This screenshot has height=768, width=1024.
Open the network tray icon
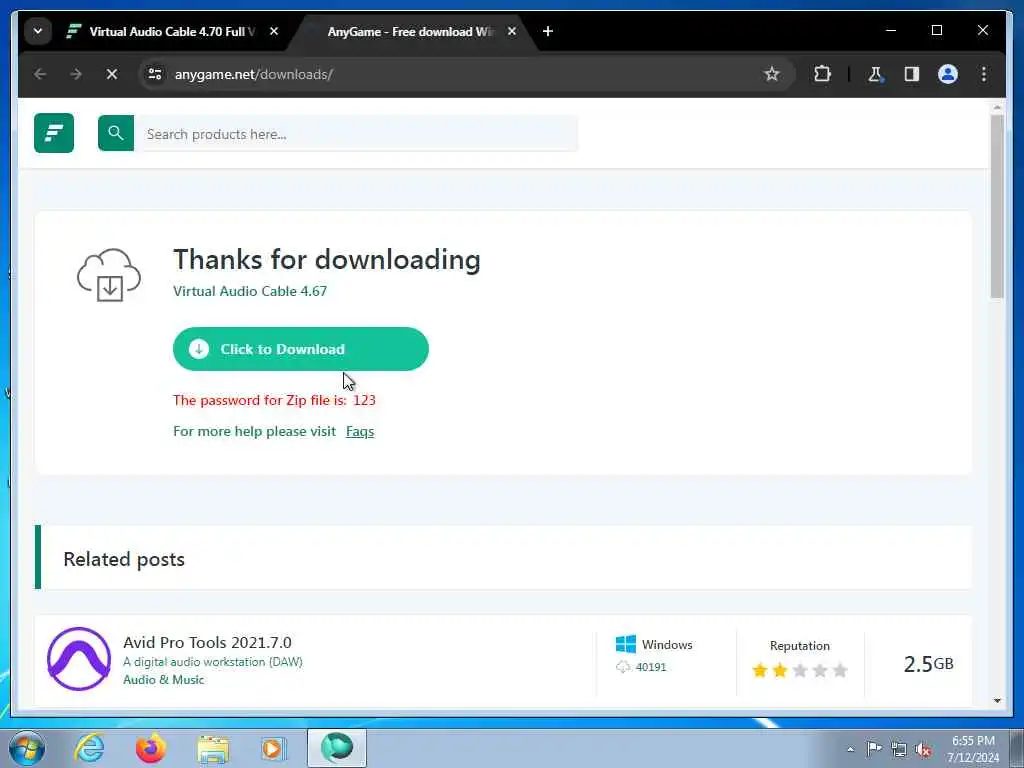(899, 749)
